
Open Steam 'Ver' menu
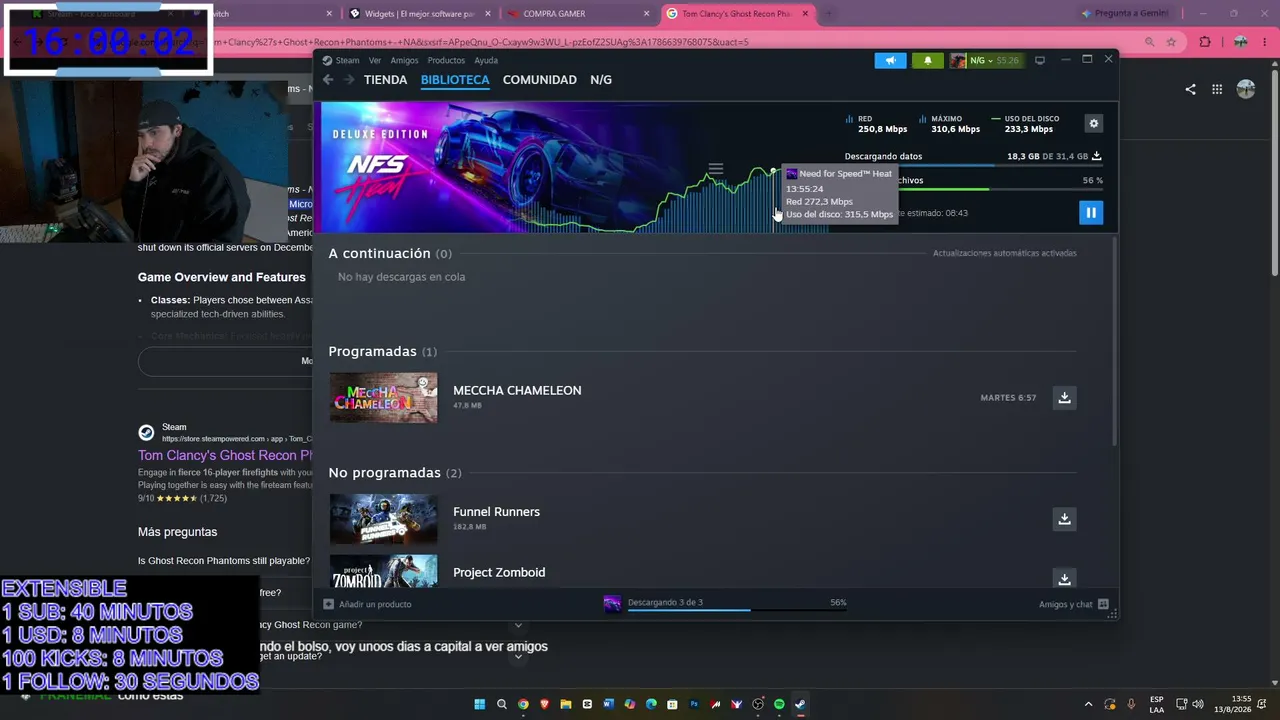tap(375, 60)
